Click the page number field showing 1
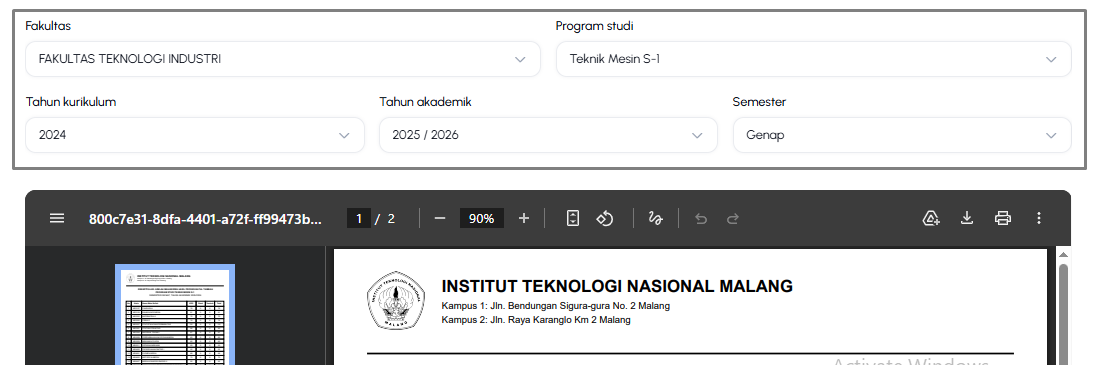1101x365 pixels. 359,218
